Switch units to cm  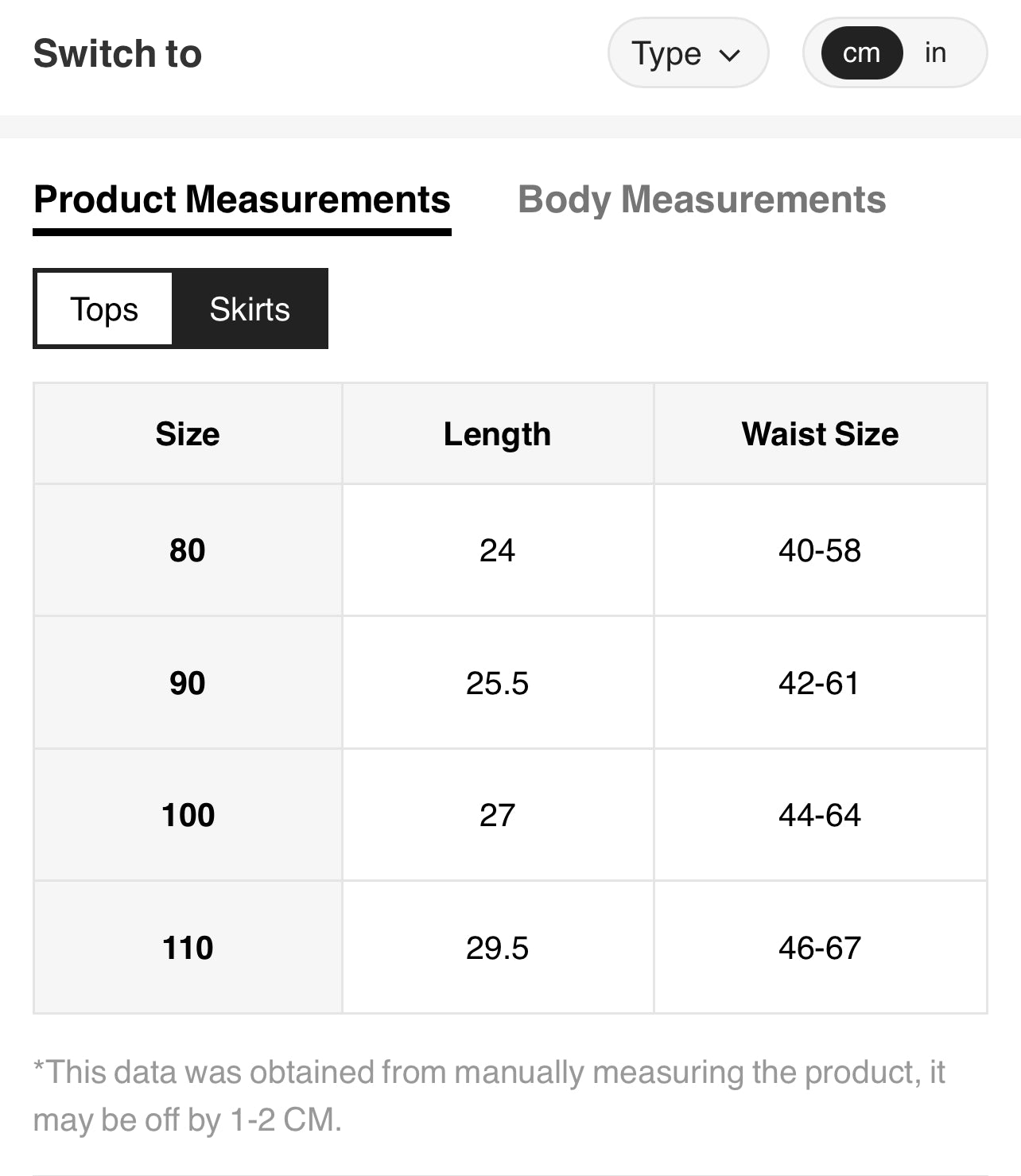(861, 53)
